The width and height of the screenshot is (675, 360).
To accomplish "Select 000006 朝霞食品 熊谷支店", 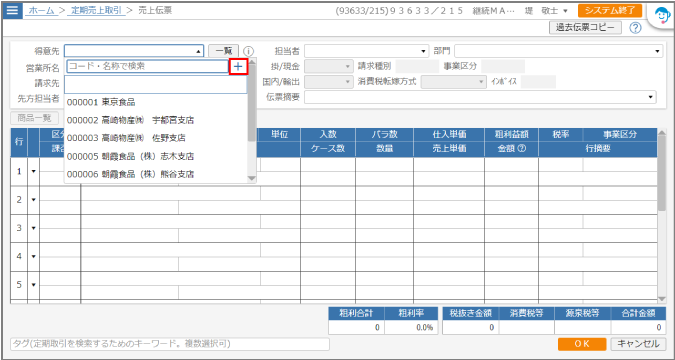I will 156,174.
